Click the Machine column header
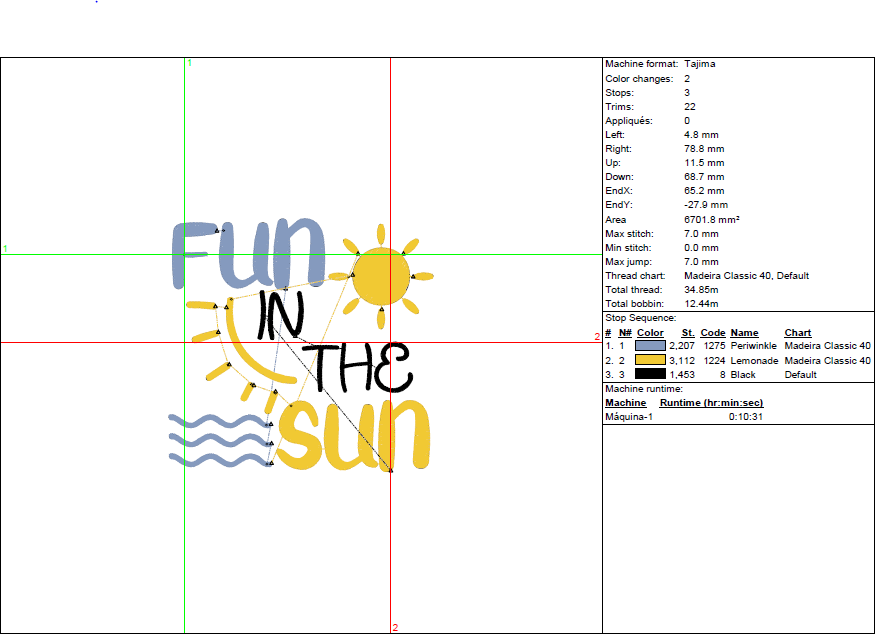The image size is (875, 634). click(x=626, y=402)
